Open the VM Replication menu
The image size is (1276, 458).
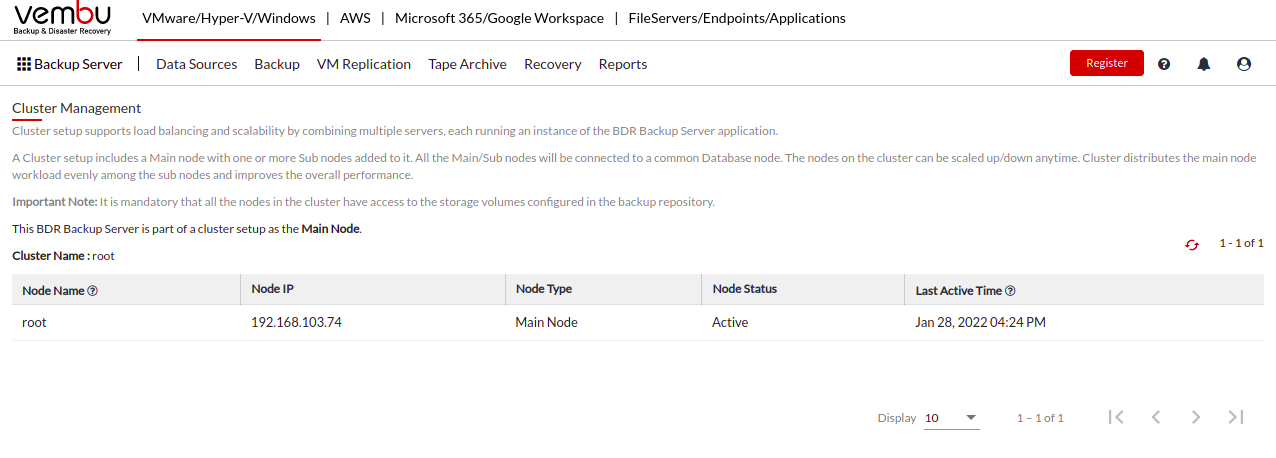tap(364, 64)
